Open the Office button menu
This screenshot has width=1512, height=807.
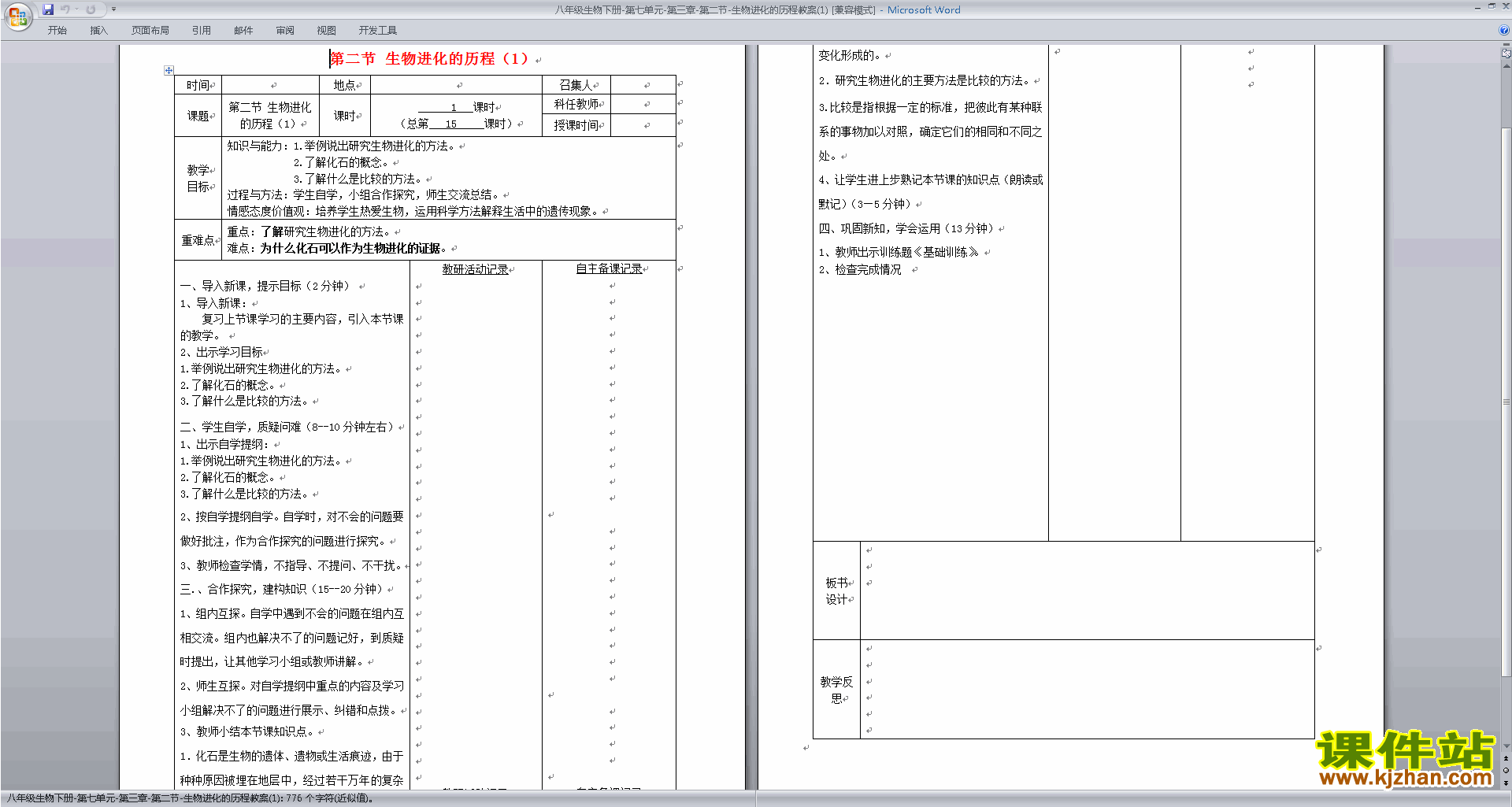pyautogui.click(x=17, y=16)
